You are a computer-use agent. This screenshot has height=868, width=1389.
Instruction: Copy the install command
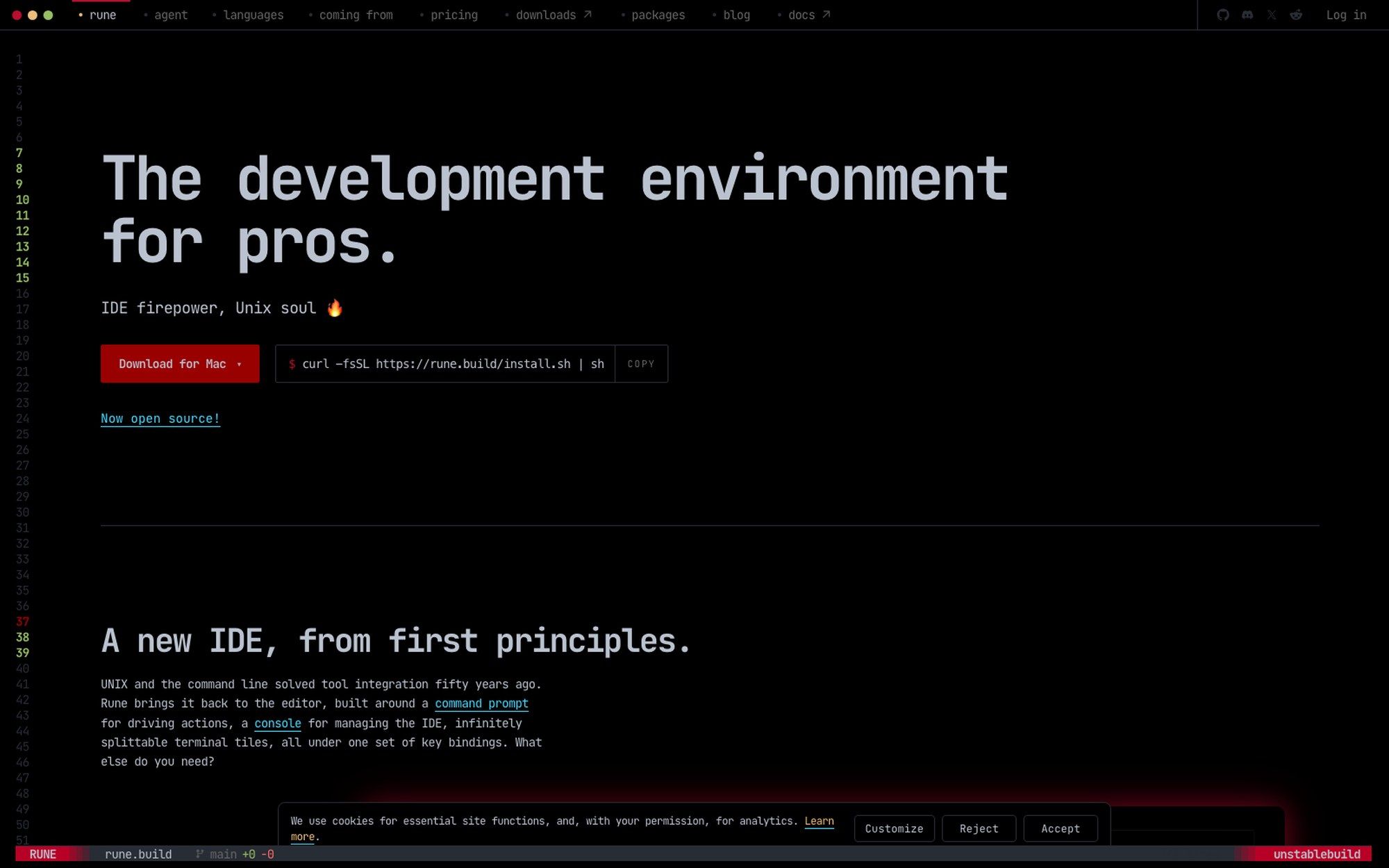pyautogui.click(x=641, y=364)
